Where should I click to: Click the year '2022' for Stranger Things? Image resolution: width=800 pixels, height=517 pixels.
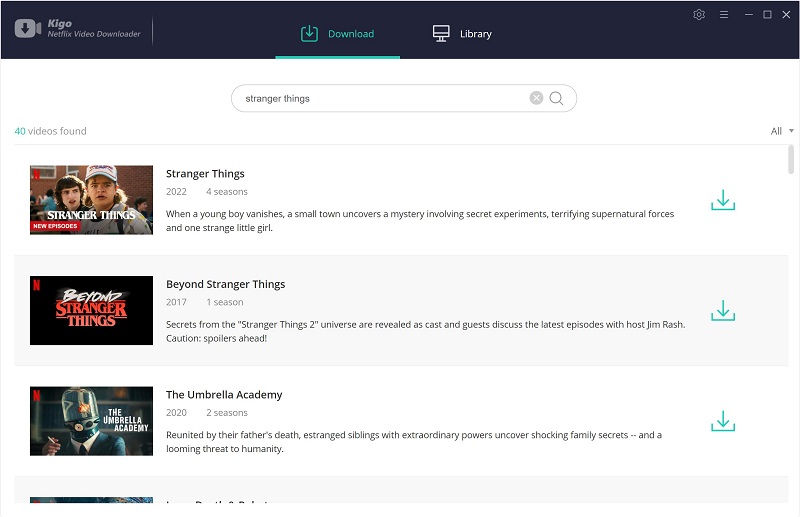coord(176,192)
